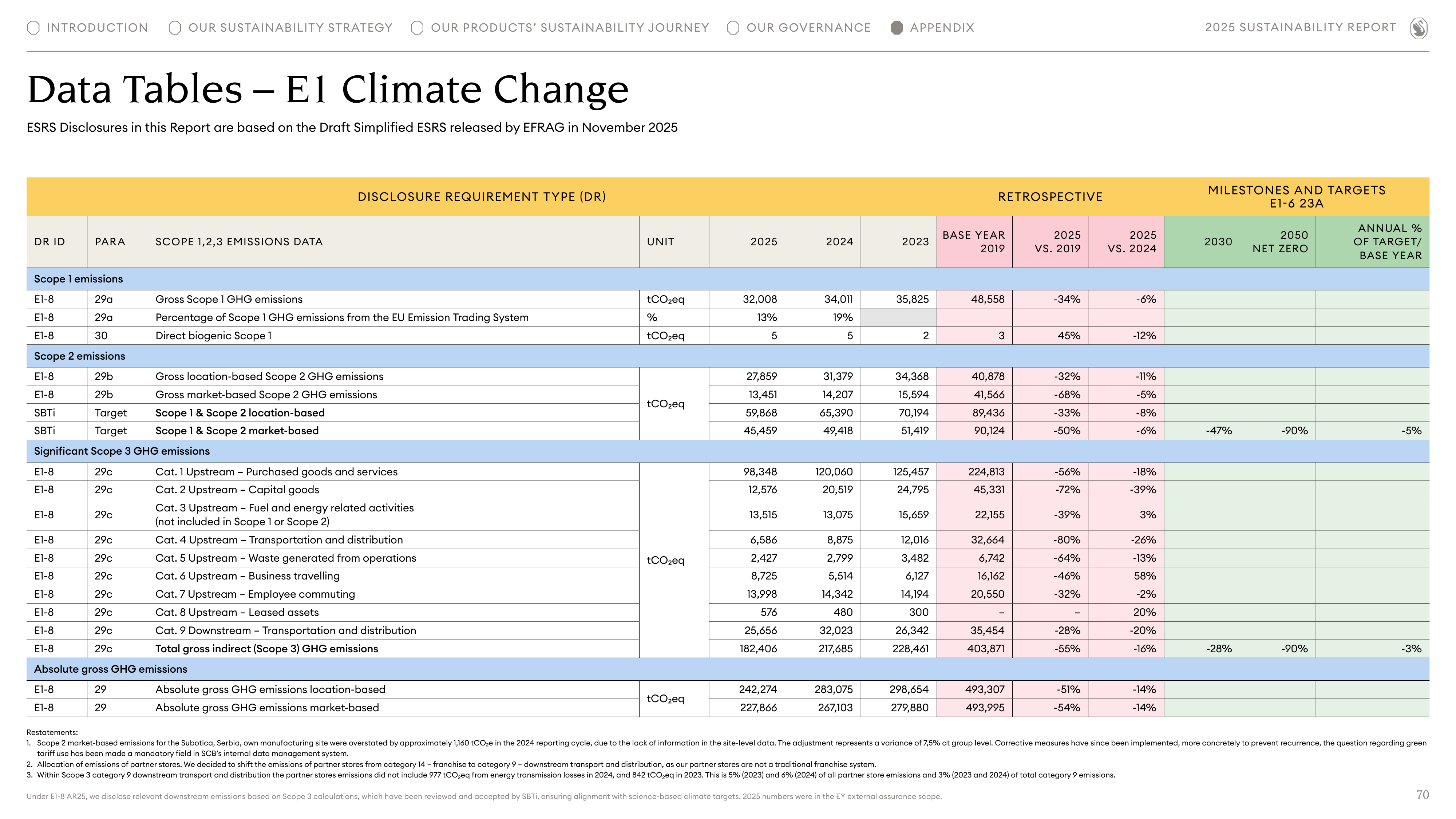Click the hexagon marker beside Introduction

click(x=33, y=28)
